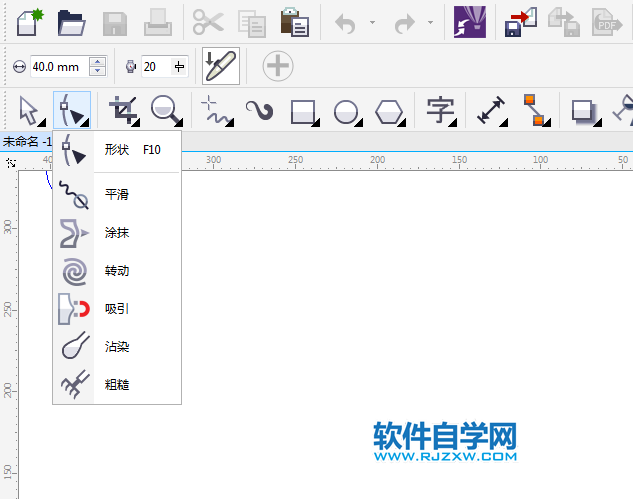Select the Crop tool in the toolbox
633x499 pixels.
tap(124, 109)
